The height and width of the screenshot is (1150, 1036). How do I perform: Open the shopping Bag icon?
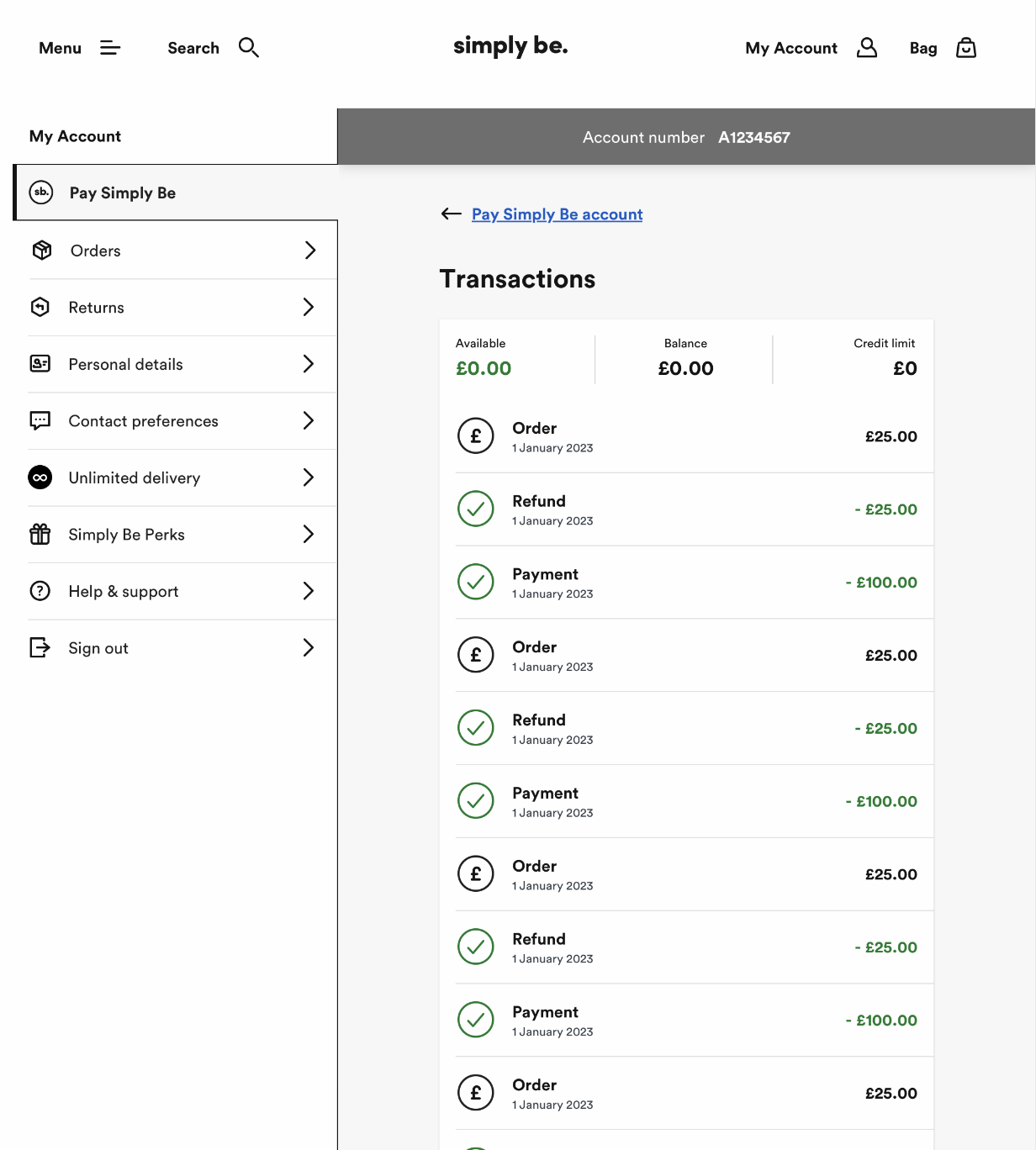966,47
